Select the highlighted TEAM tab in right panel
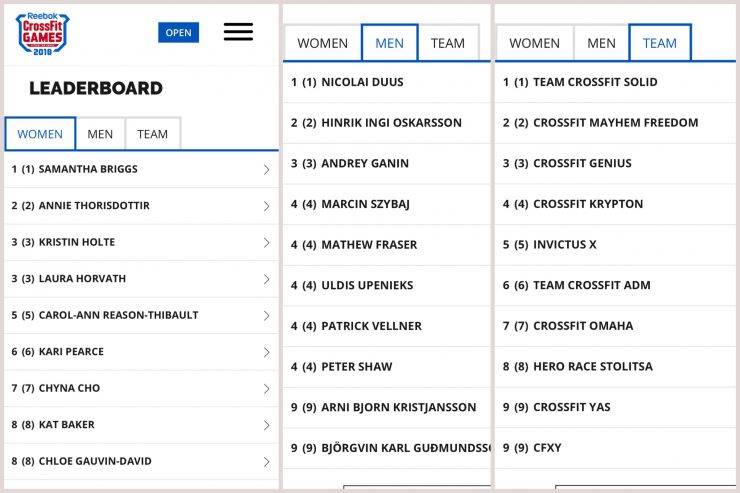This screenshot has height=493, width=740. coord(660,43)
